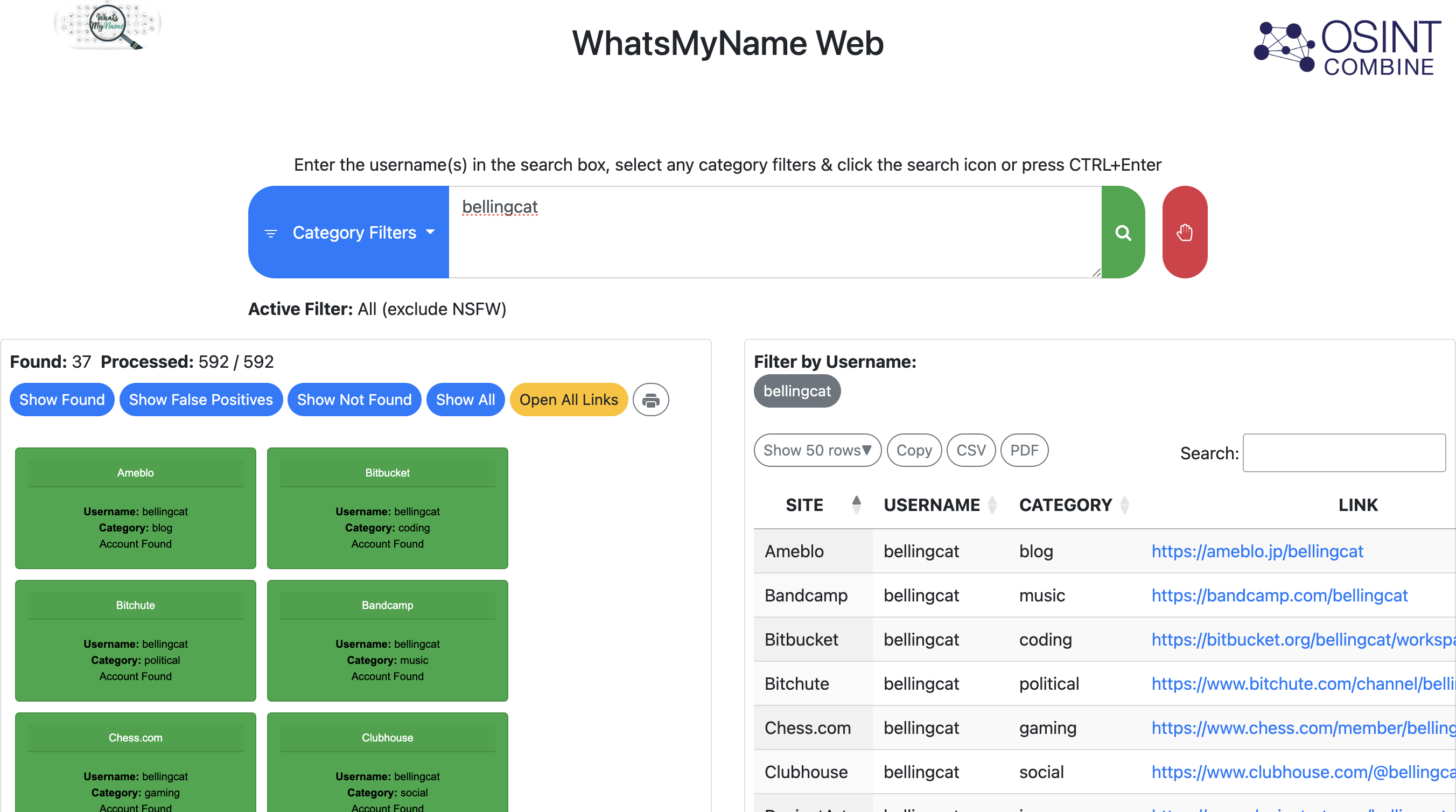Viewport: 1456px width, 812px height.
Task: Select the Show All view
Action: (465, 400)
